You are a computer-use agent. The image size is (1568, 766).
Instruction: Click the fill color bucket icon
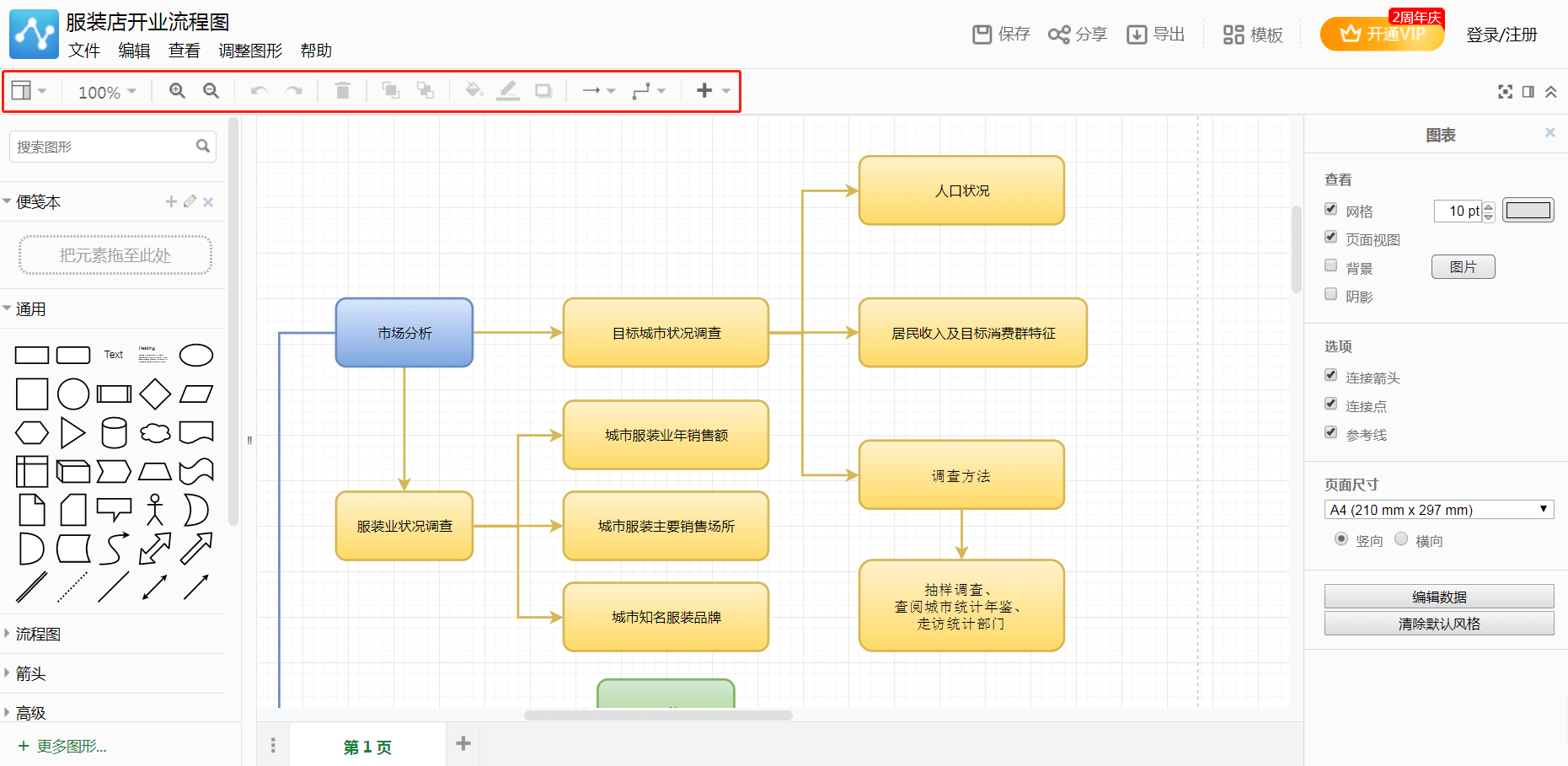click(x=474, y=89)
